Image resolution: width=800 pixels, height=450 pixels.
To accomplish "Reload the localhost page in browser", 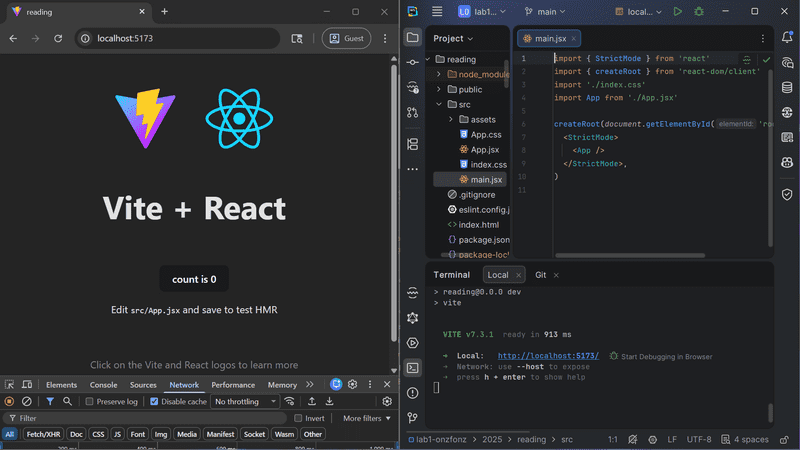I will pos(58,38).
